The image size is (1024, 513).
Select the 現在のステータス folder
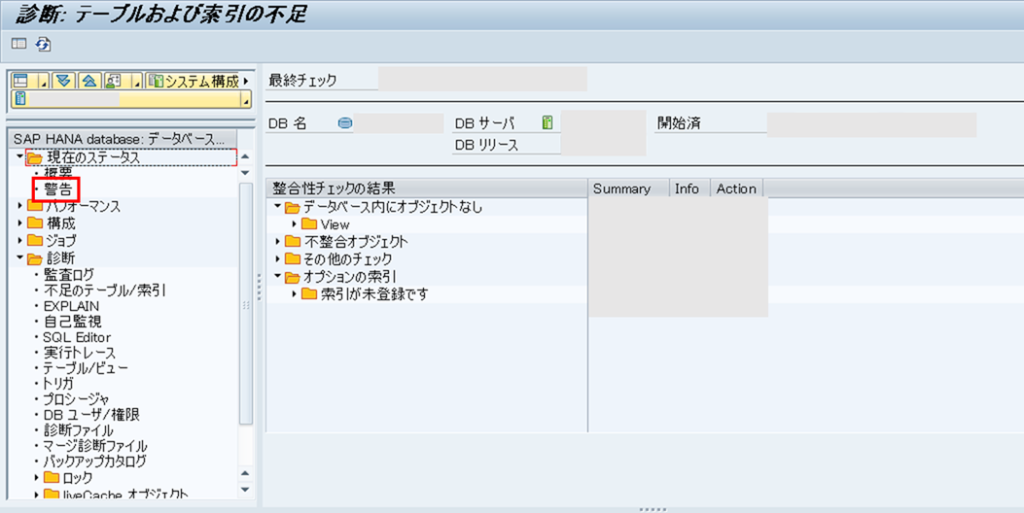click(93, 157)
